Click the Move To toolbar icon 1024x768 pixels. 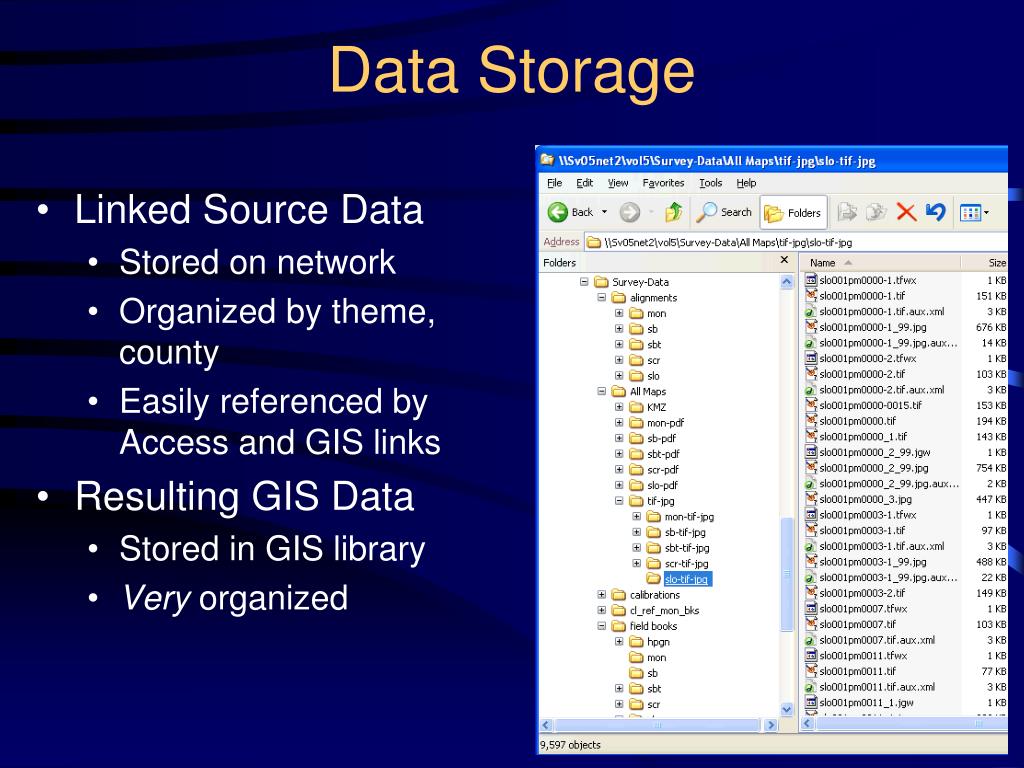[847, 212]
